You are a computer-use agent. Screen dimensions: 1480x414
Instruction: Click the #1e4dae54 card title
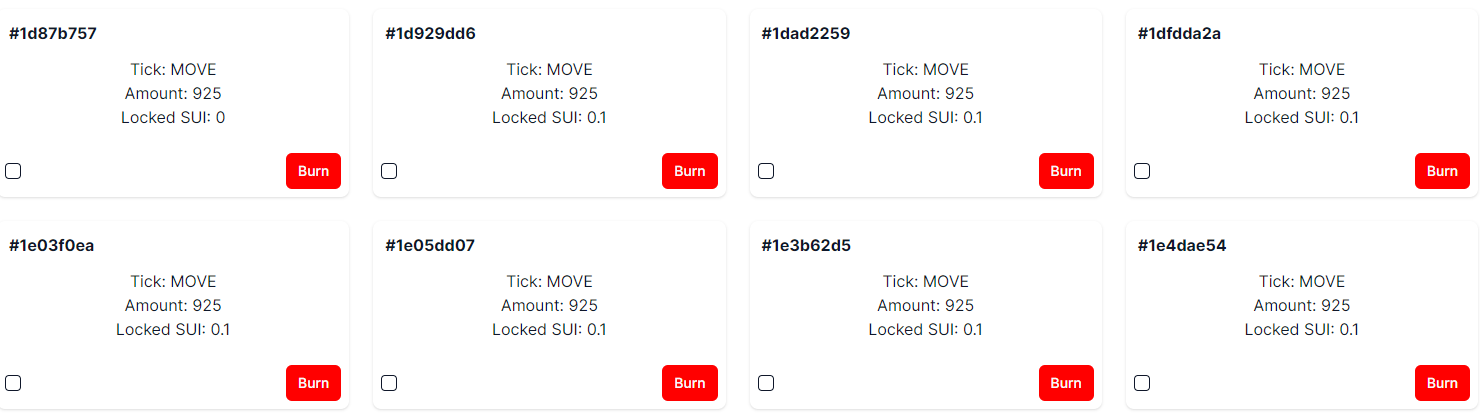tap(1182, 246)
